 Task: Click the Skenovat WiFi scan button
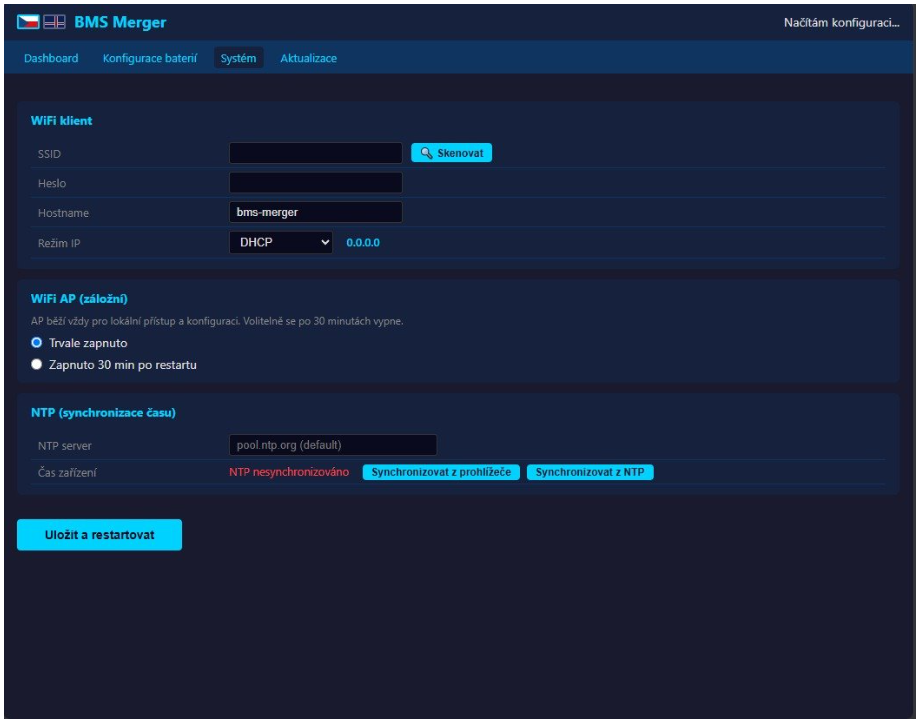click(451, 153)
